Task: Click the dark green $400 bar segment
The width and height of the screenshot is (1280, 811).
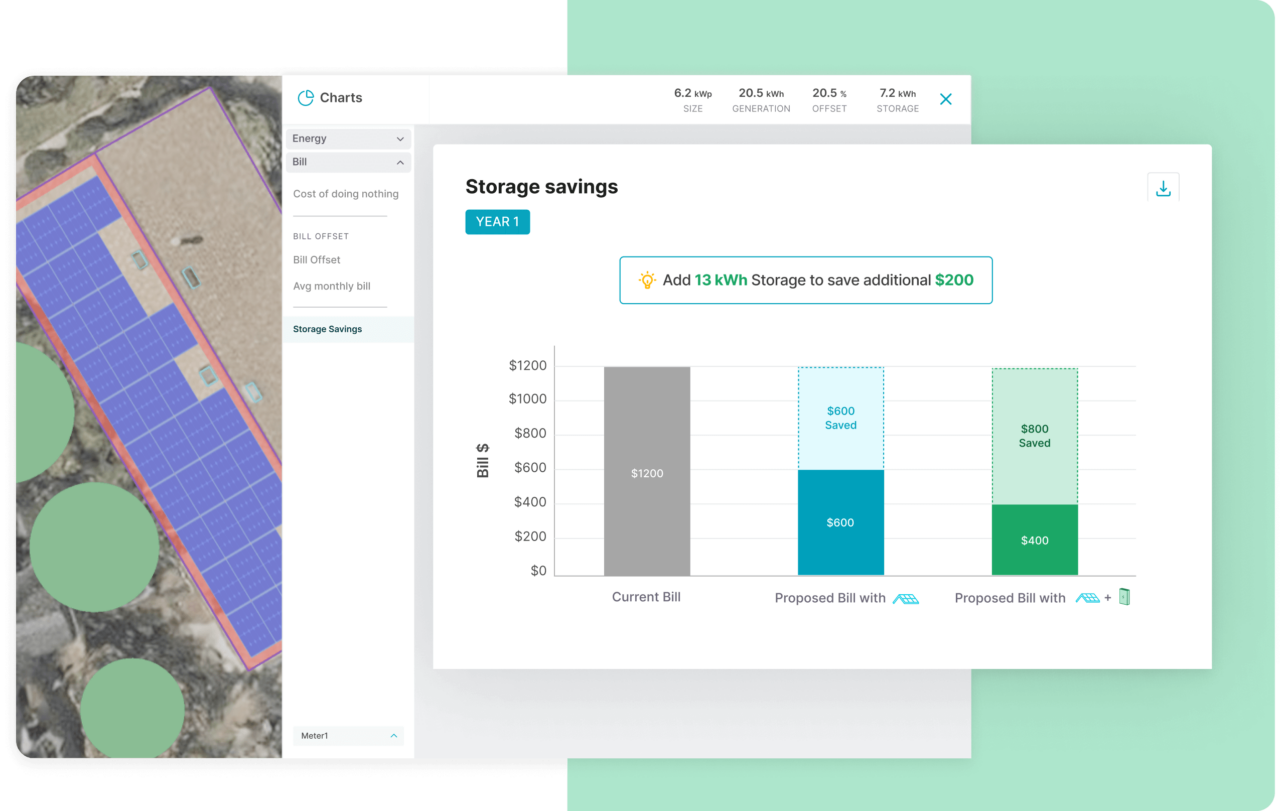Action: coord(1034,540)
